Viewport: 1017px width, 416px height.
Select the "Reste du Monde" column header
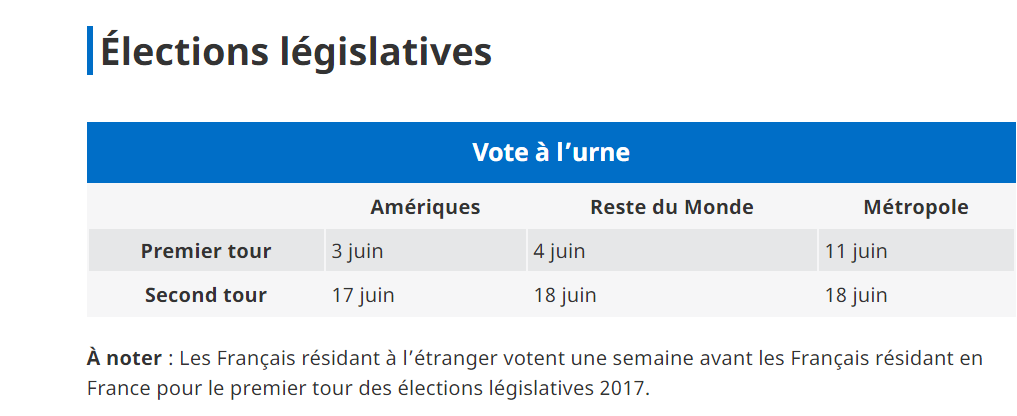671,207
